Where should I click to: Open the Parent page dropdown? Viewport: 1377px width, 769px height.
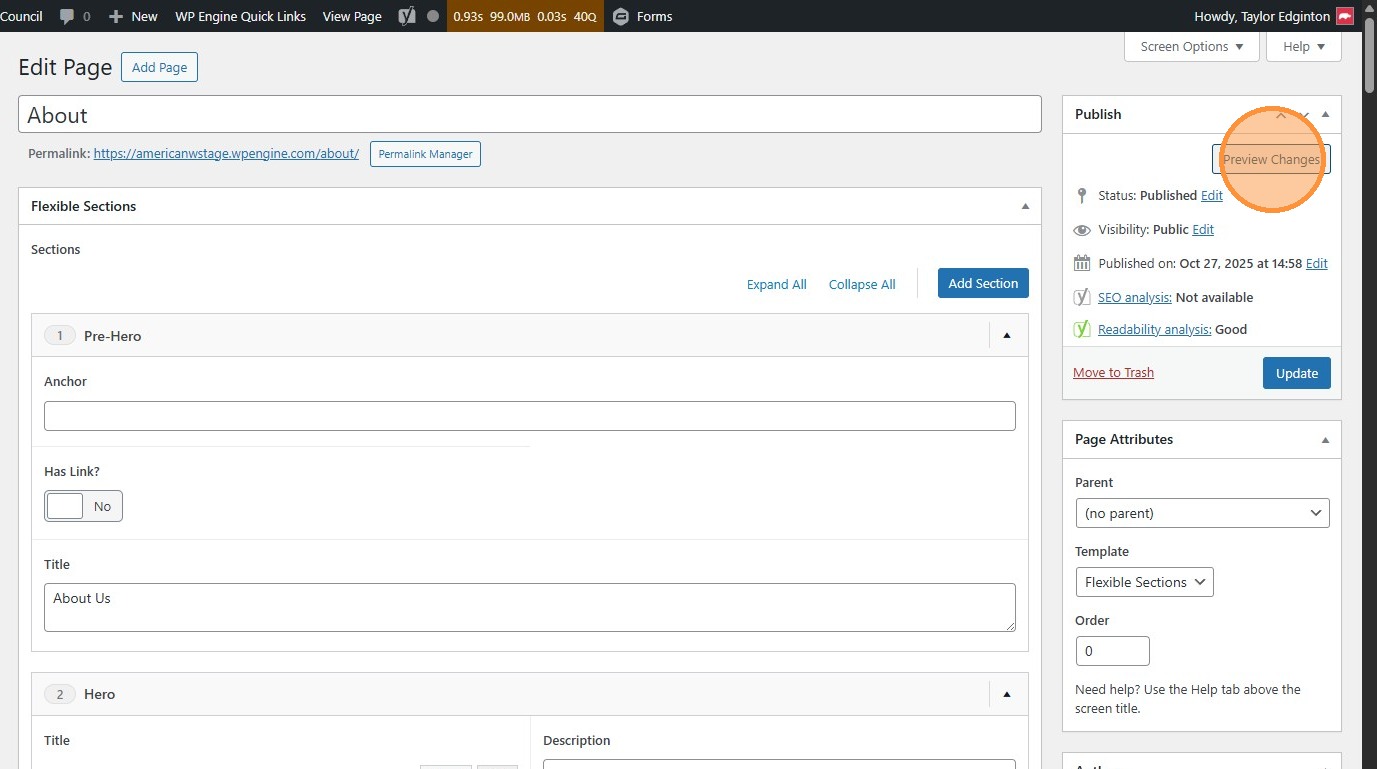point(1202,513)
